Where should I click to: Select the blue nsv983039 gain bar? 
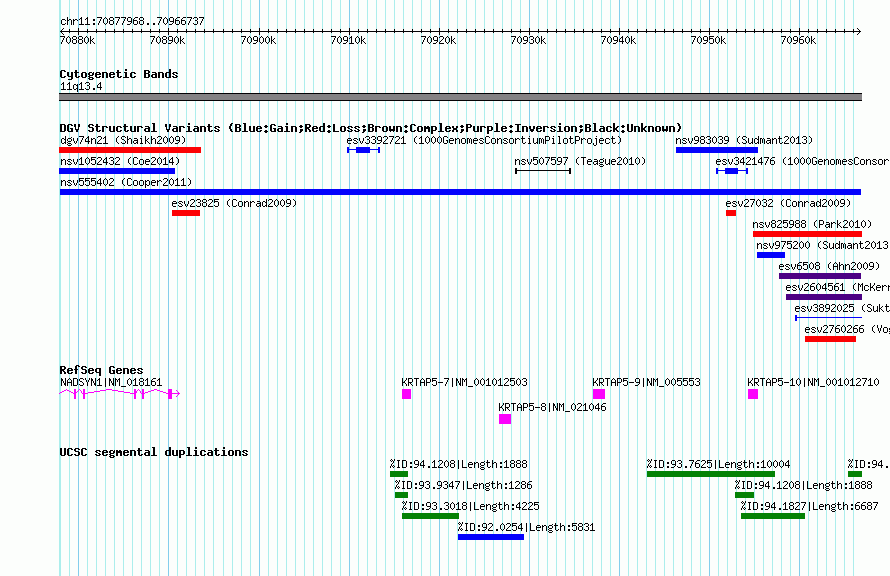(717, 150)
